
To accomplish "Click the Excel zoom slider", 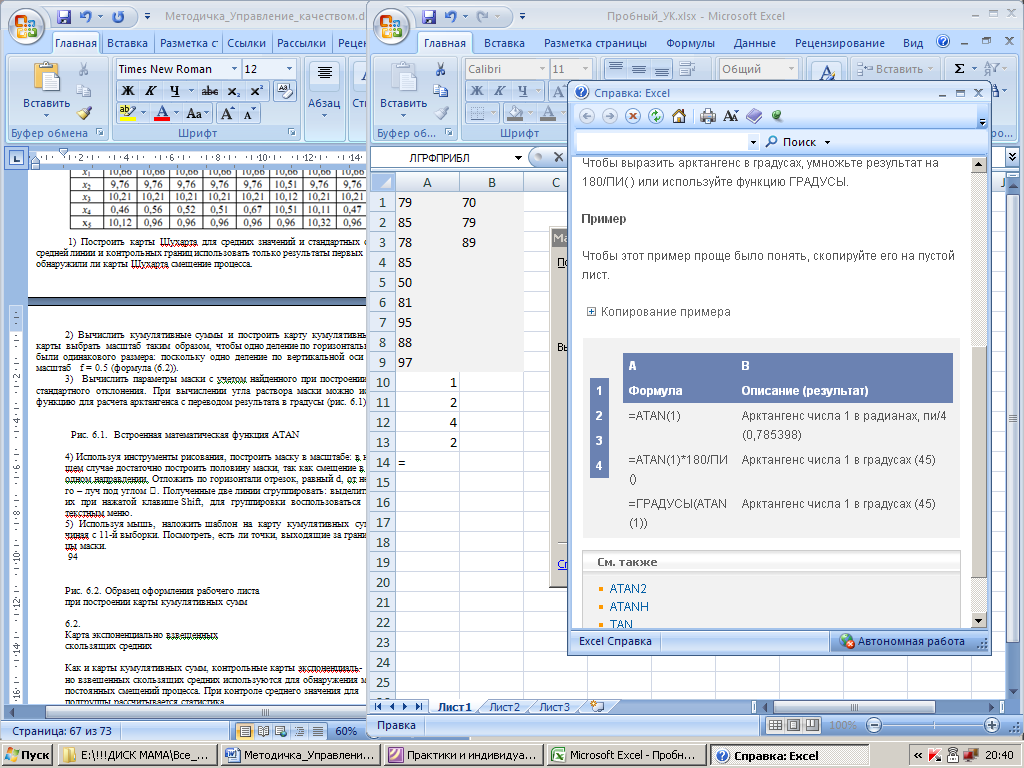I will [x=933, y=725].
